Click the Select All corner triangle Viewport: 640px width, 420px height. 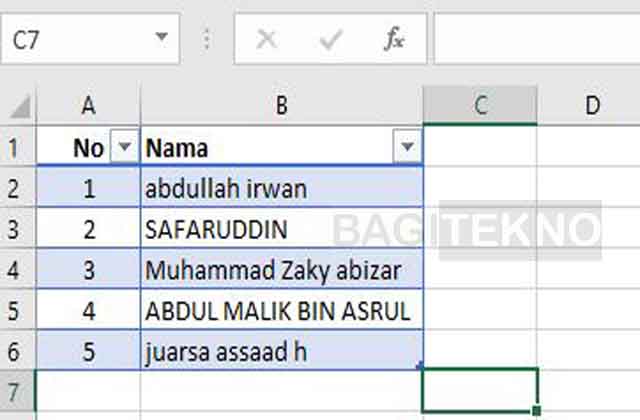21,107
